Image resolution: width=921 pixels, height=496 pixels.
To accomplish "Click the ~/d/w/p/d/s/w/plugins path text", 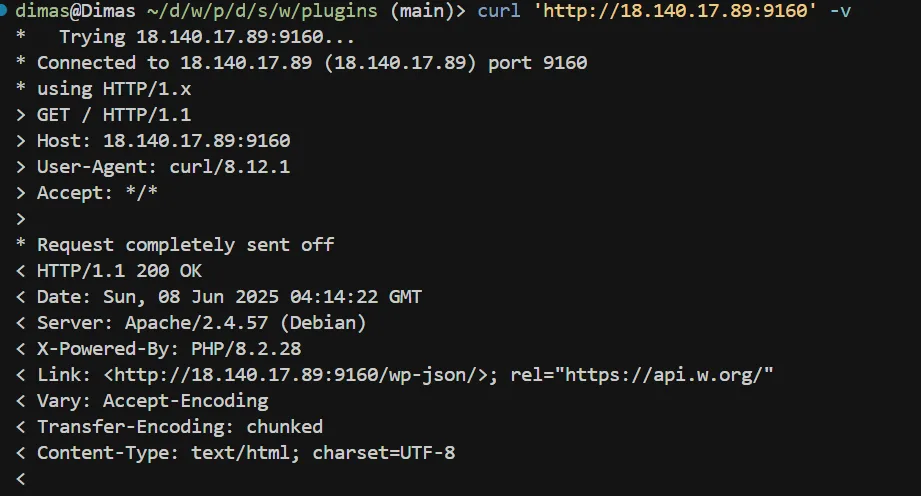I will tap(262, 11).
